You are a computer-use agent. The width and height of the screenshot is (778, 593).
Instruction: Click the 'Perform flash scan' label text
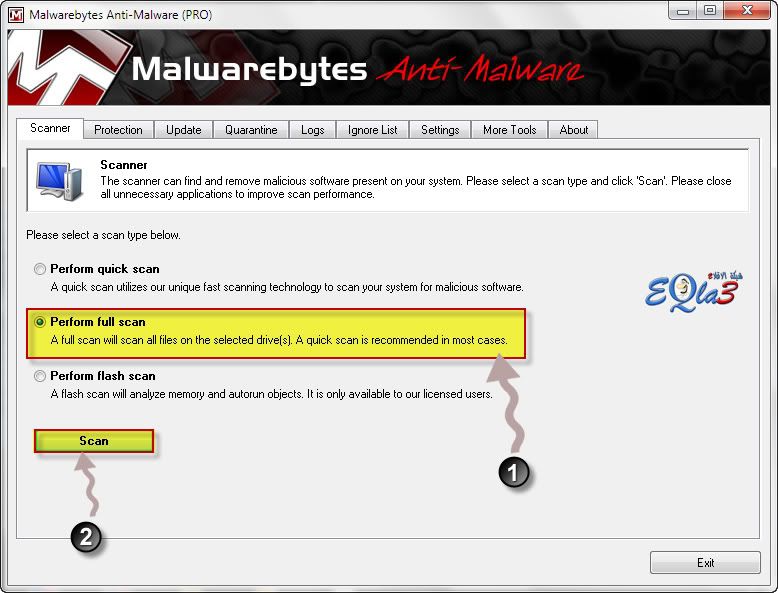[103, 376]
